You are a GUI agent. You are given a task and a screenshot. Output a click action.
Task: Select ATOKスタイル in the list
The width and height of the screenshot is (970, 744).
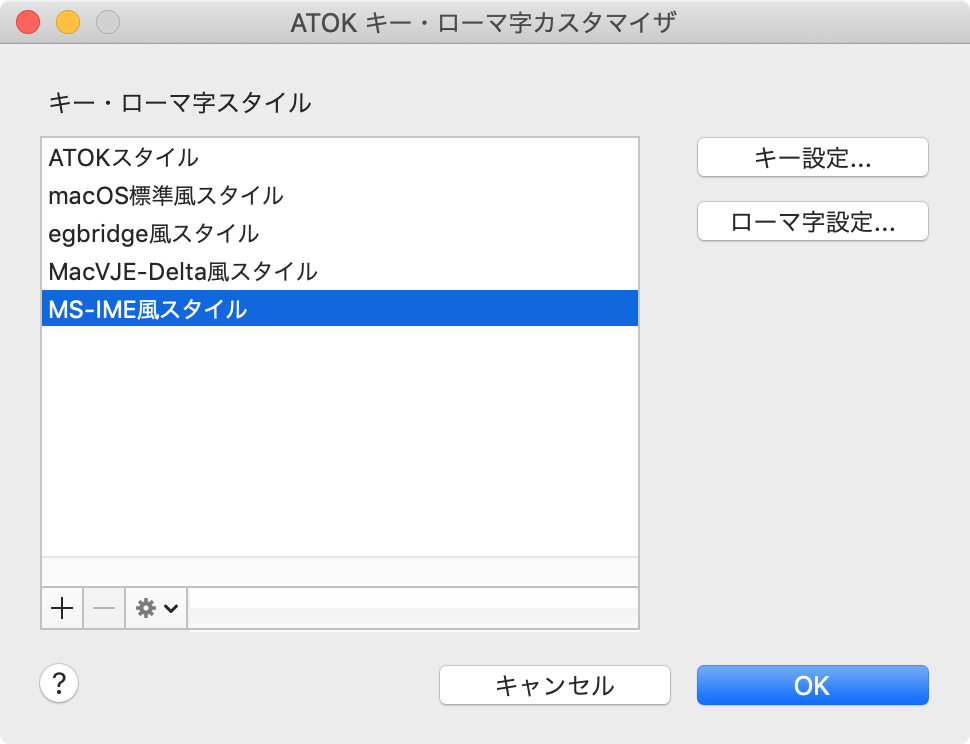pyautogui.click(x=340, y=157)
